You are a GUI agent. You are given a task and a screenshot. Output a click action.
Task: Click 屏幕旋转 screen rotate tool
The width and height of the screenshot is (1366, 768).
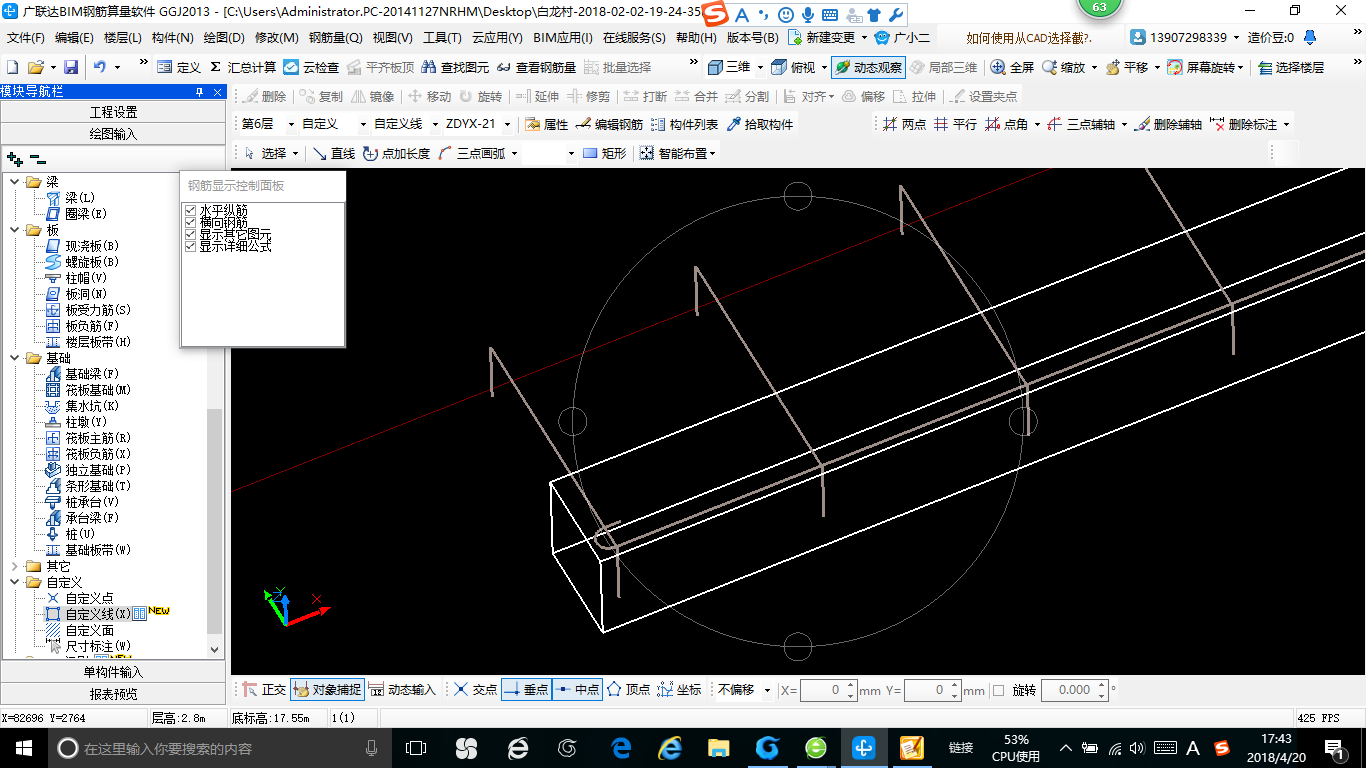1203,67
